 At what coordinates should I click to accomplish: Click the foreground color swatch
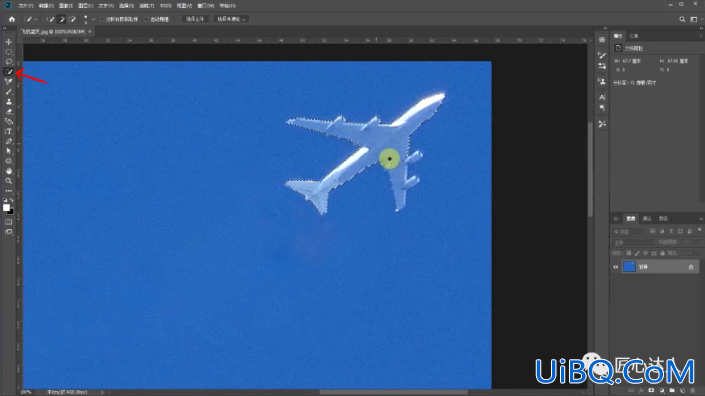[6, 208]
